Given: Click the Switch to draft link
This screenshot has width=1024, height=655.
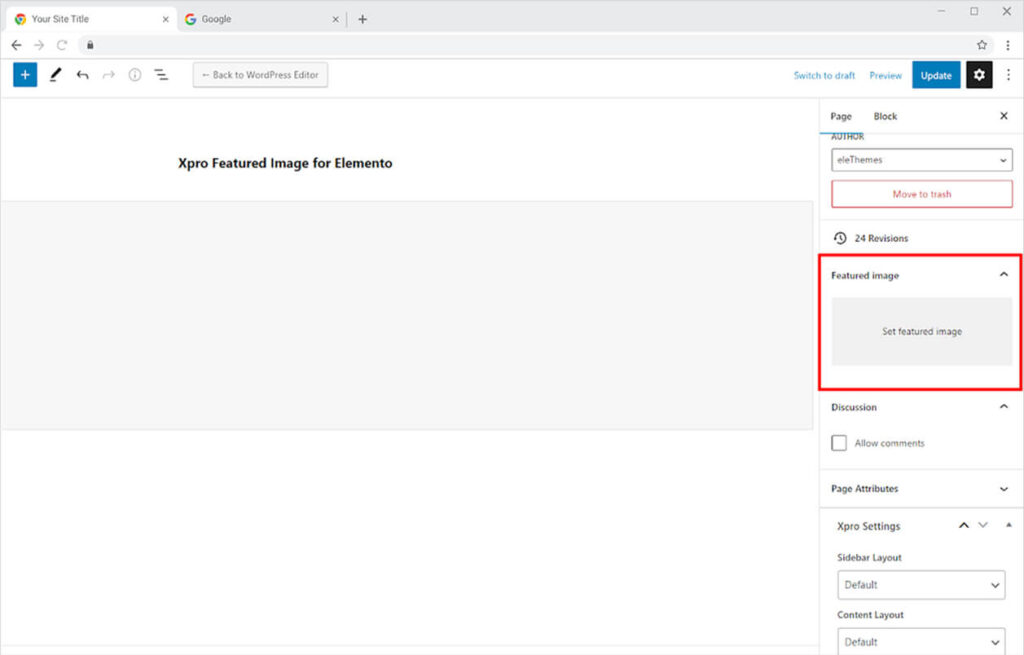Looking at the screenshot, I should (x=824, y=75).
